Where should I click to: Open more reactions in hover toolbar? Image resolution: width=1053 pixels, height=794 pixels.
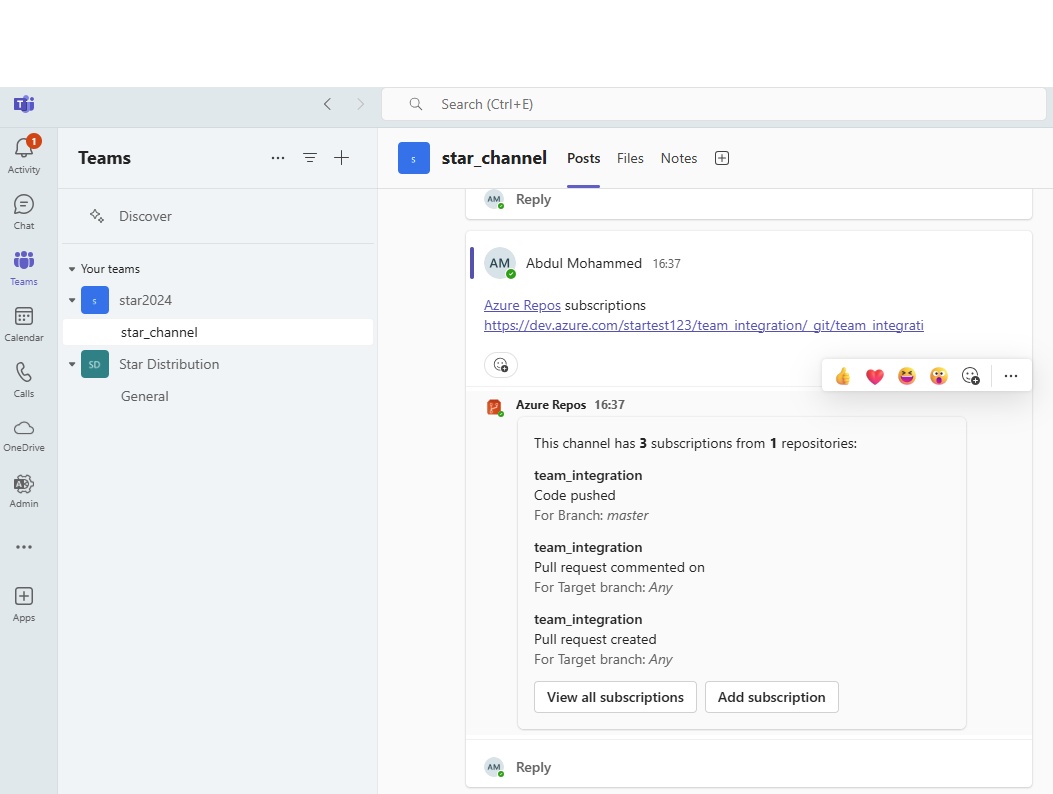pos(970,376)
